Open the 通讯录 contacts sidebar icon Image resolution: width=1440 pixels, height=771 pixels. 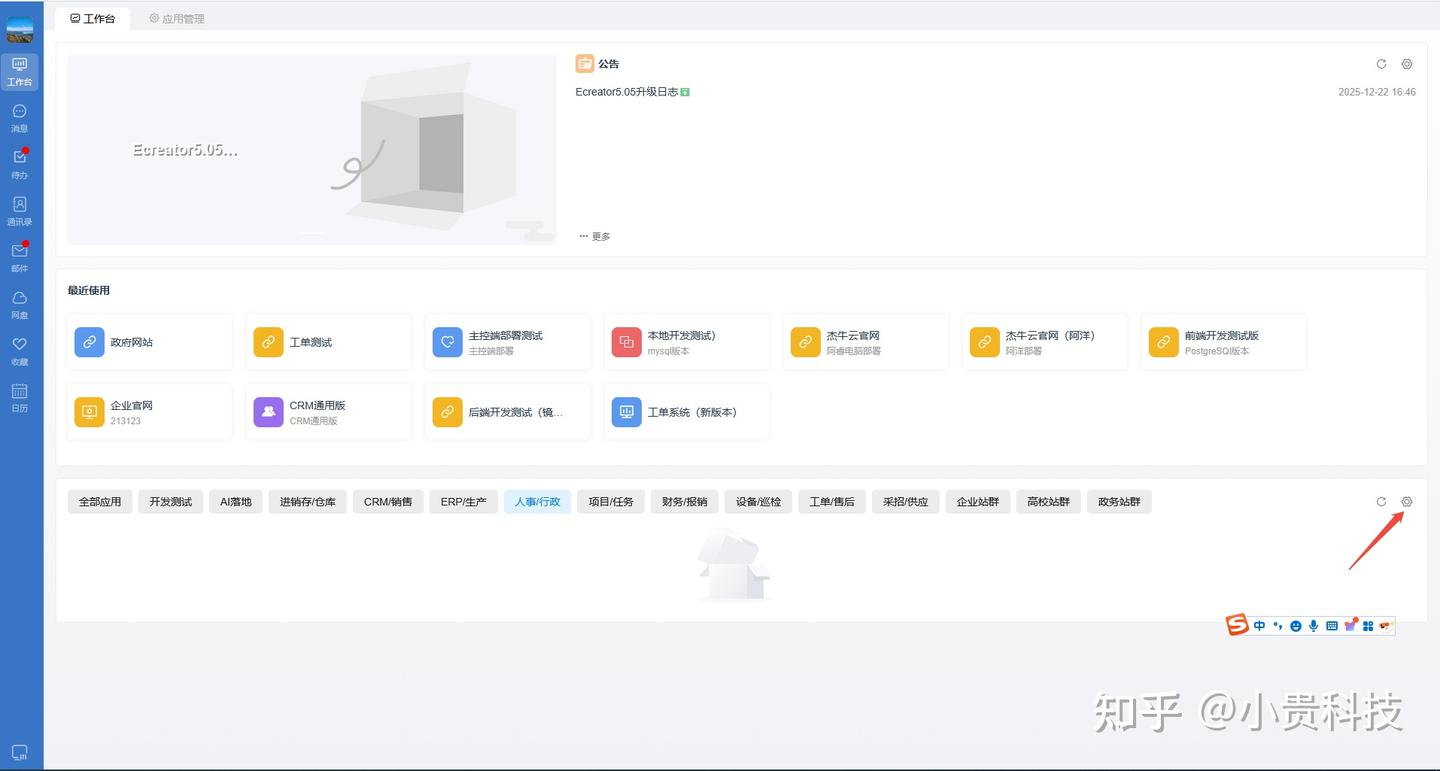pos(19,211)
